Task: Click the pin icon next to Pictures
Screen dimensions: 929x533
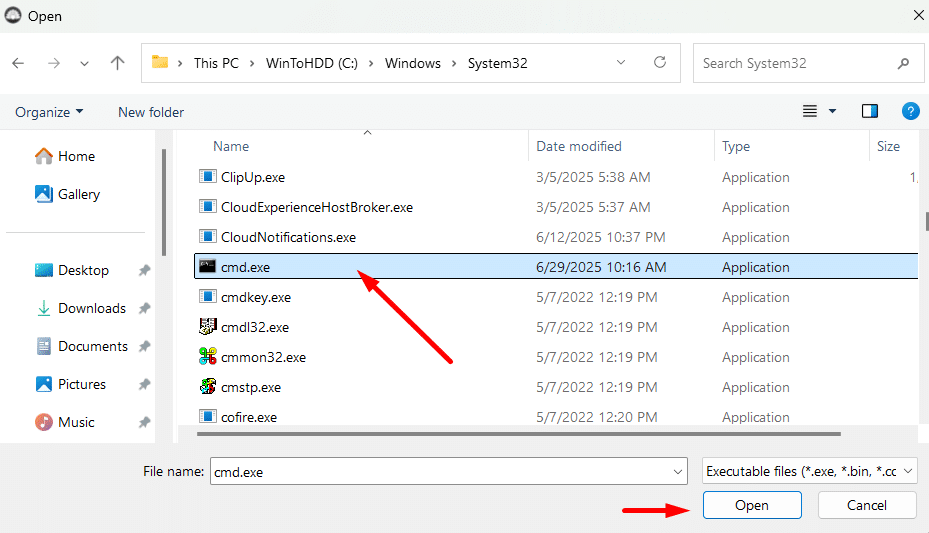Action: [144, 384]
